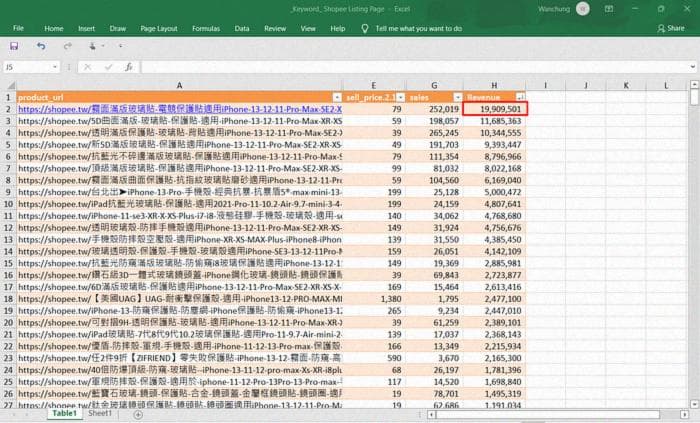Click the revenue cell 11,685,363

(494, 121)
